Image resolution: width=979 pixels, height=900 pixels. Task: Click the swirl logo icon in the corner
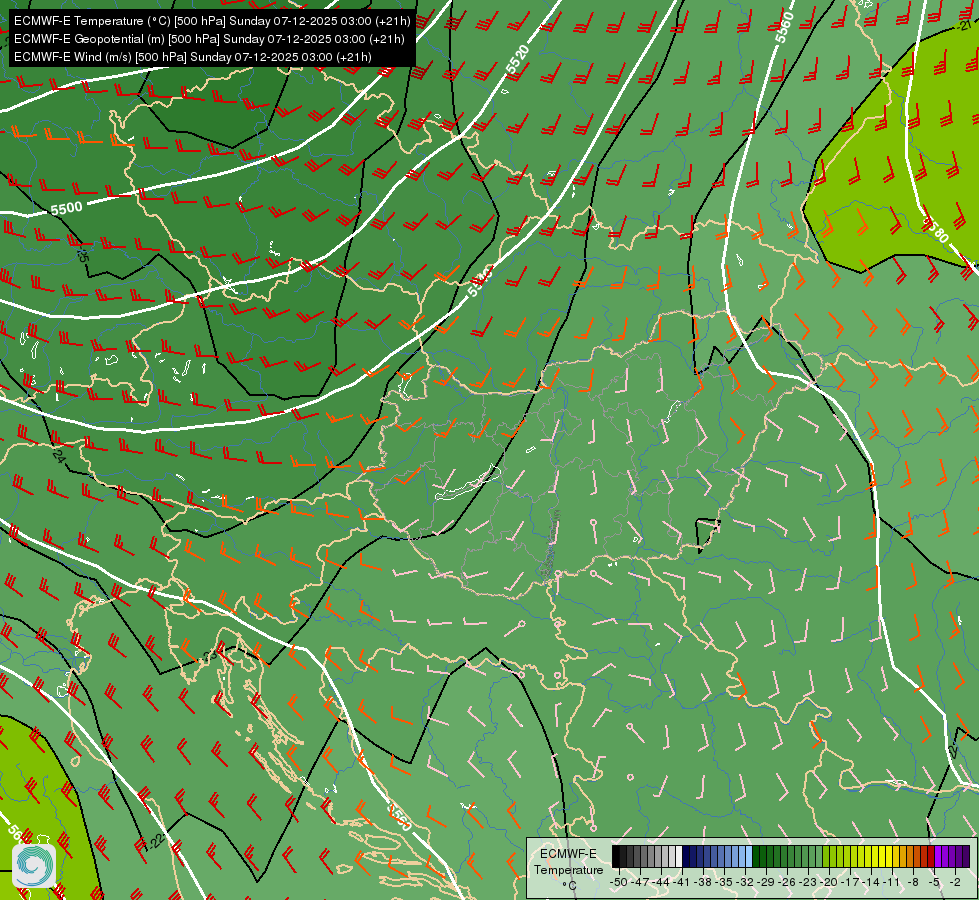point(34,865)
